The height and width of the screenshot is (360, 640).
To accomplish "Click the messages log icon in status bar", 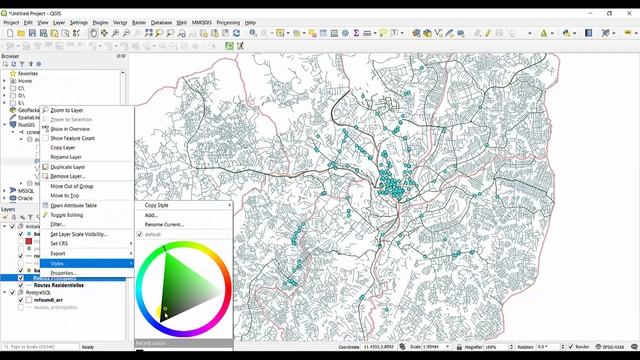I will pos(634,347).
